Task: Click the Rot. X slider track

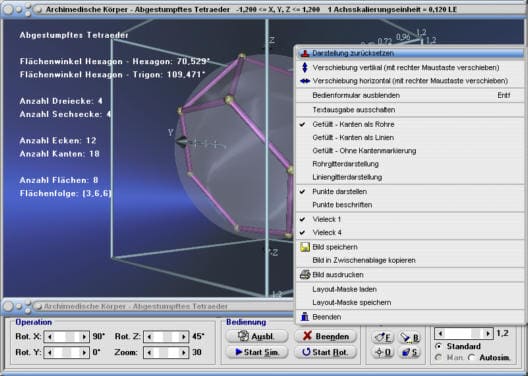Action: click(67, 337)
